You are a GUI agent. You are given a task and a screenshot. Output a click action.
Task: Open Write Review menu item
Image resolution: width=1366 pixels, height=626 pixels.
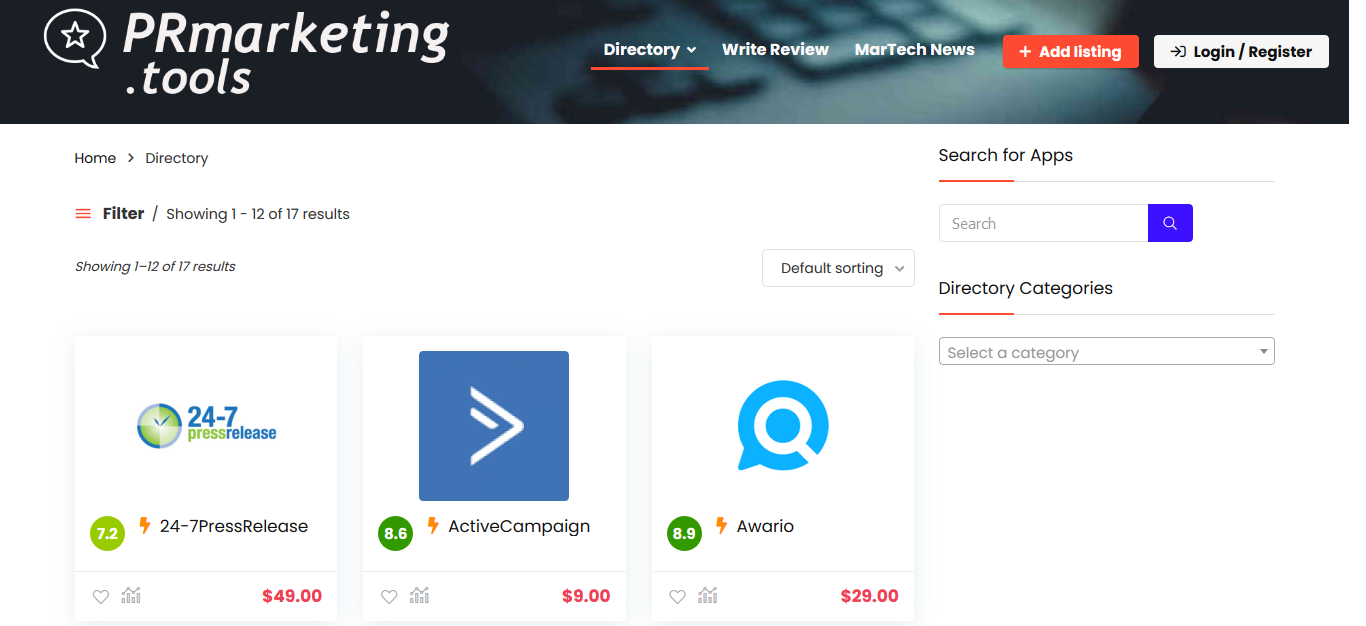click(x=775, y=49)
